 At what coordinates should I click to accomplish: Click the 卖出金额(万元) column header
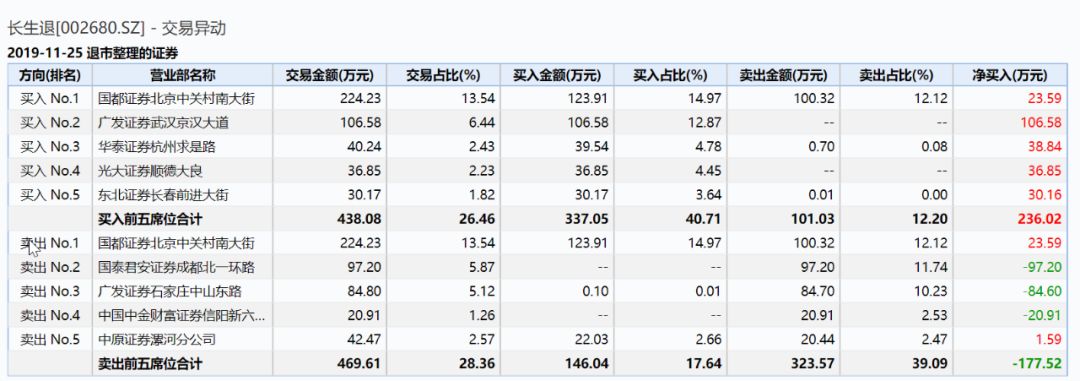coord(784,75)
